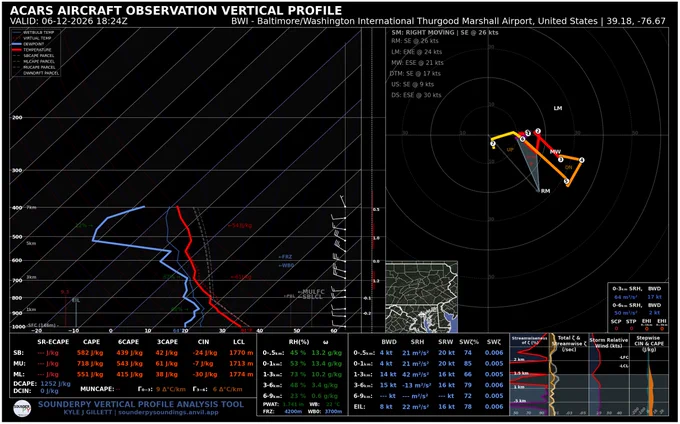Click the UP label on the hodograph
Image resolution: width=680 pixels, height=424 pixels.
[x=510, y=150]
